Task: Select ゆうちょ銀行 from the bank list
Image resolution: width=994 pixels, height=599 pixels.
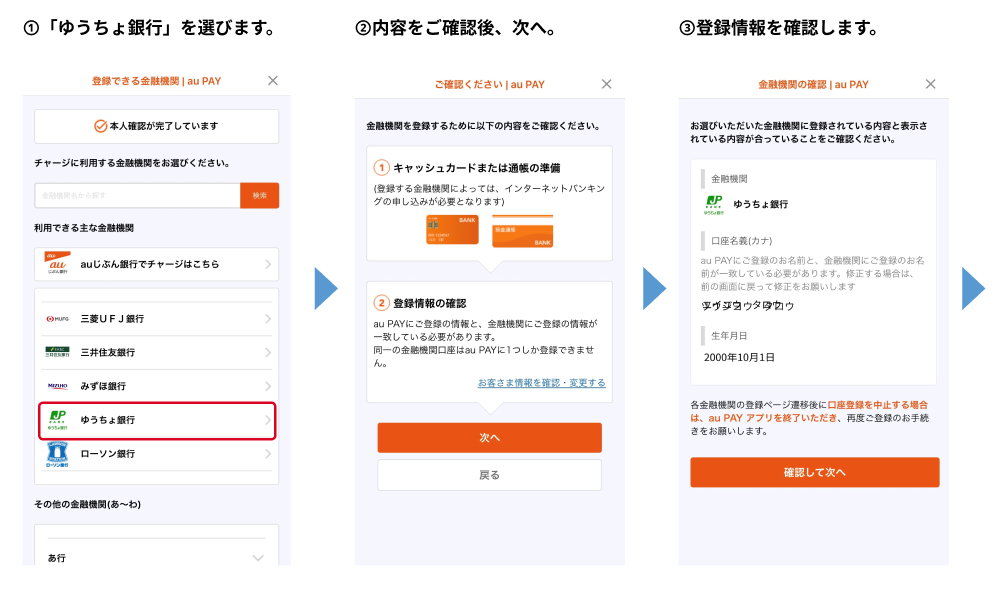Action: pos(157,420)
